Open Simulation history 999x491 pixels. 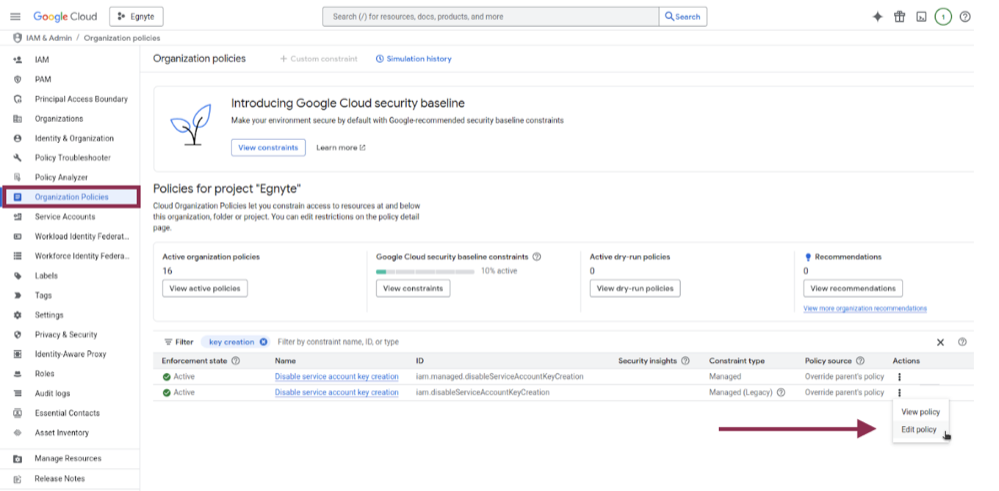click(413, 59)
